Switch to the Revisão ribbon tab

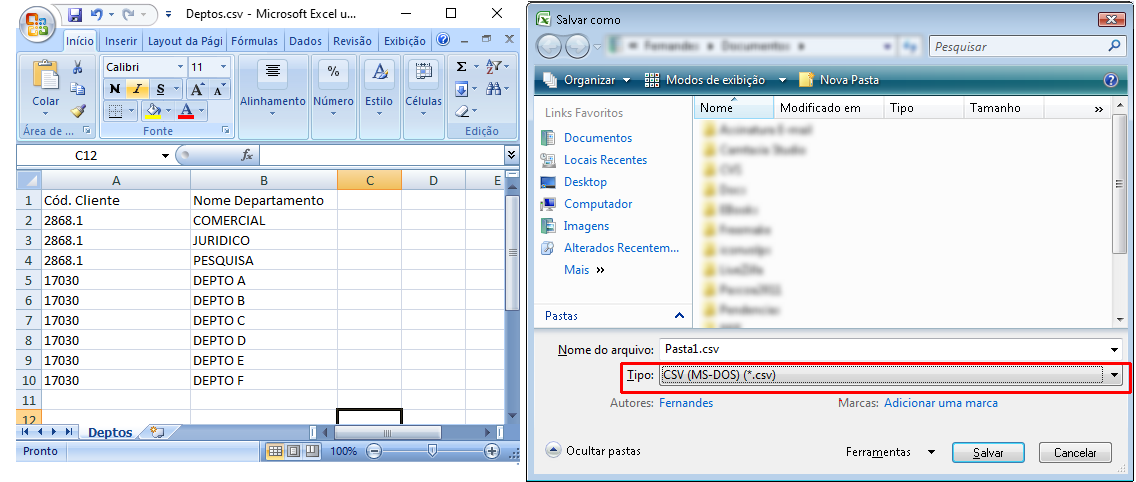click(x=352, y=41)
